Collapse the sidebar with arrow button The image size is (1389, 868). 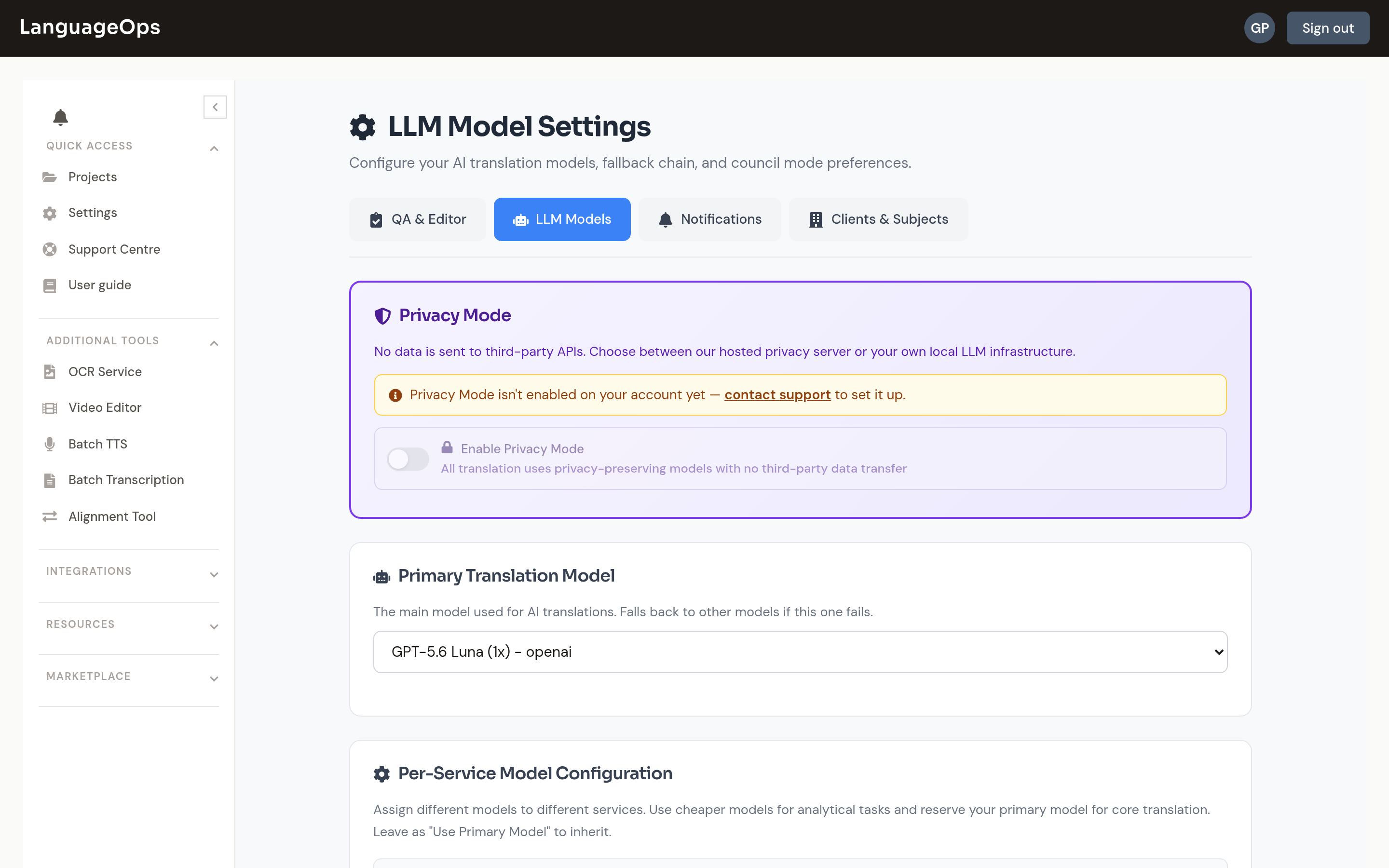215,107
